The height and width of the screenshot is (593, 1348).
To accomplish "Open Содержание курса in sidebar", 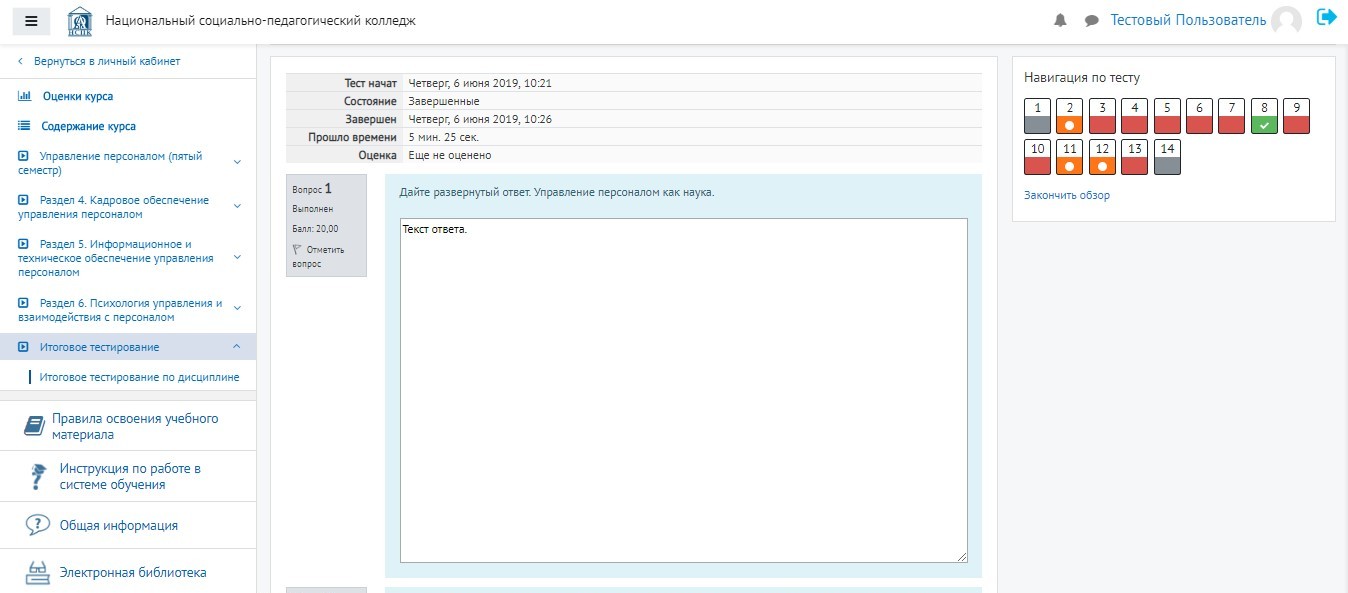I will [x=88, y=127].
